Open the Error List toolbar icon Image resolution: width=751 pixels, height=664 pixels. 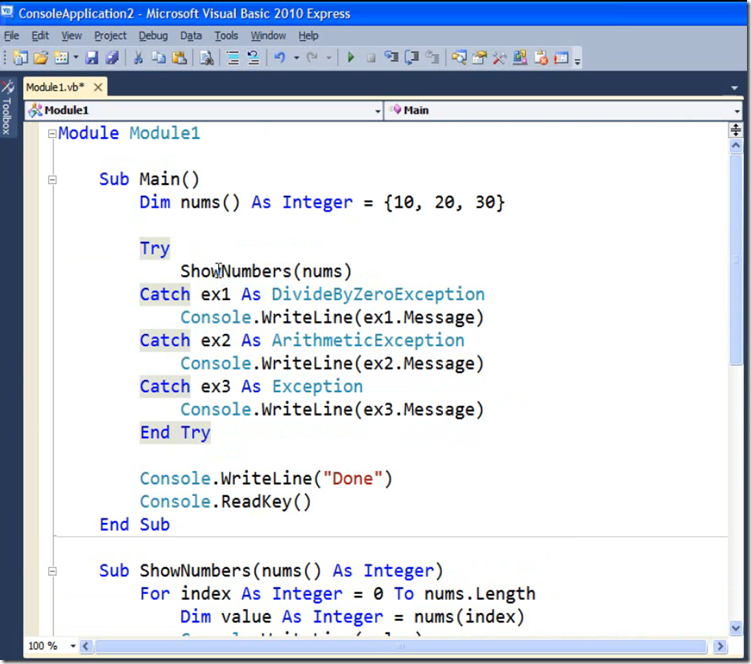tap(541, 58)
